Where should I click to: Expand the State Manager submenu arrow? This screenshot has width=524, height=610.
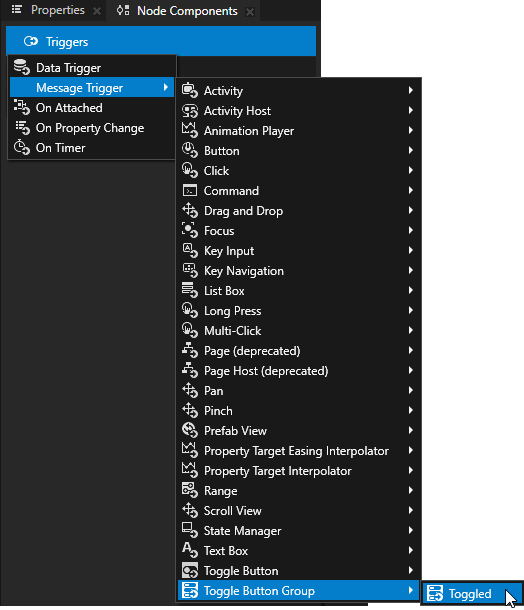[x=411, y=531]
